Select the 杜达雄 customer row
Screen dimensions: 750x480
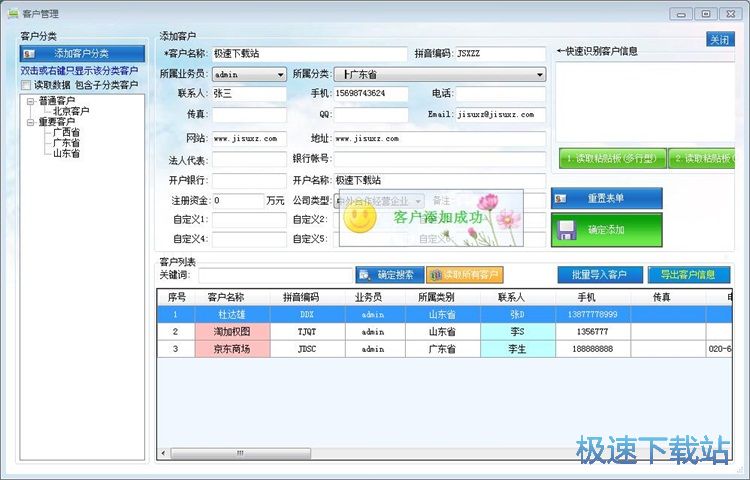coord(445,315)
